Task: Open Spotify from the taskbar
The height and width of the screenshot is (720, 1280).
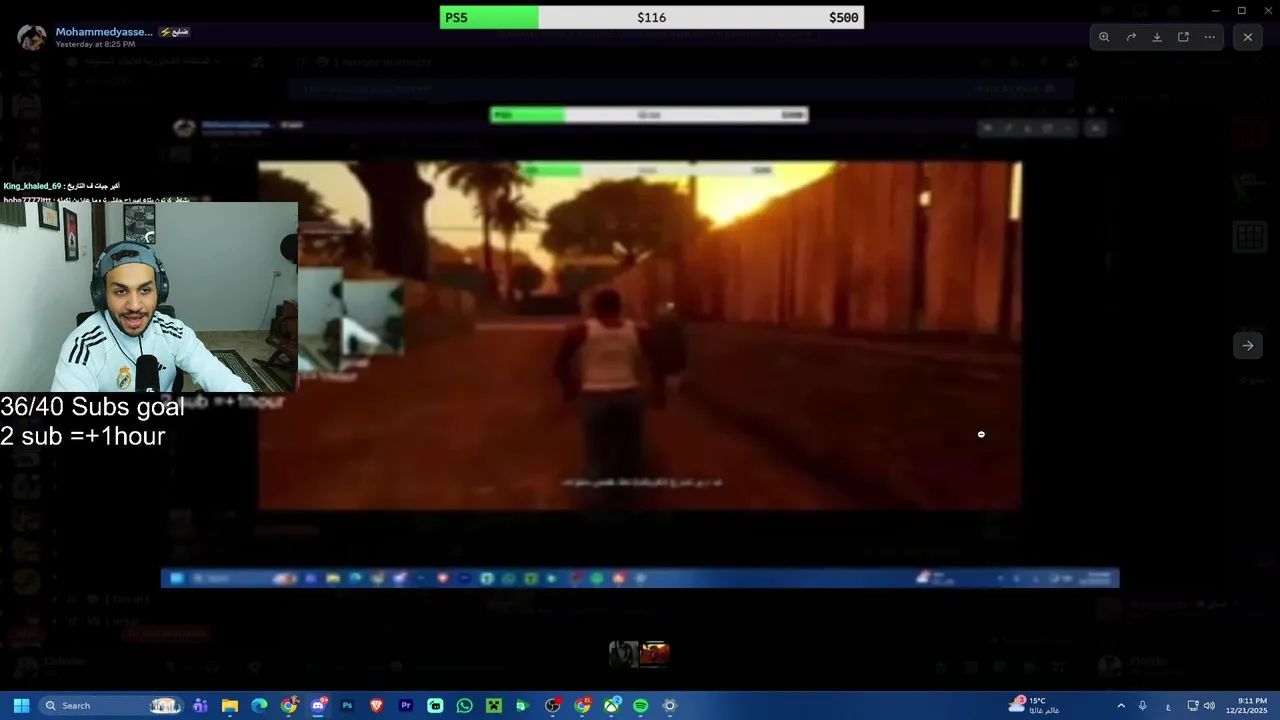Action: point(641,706)
